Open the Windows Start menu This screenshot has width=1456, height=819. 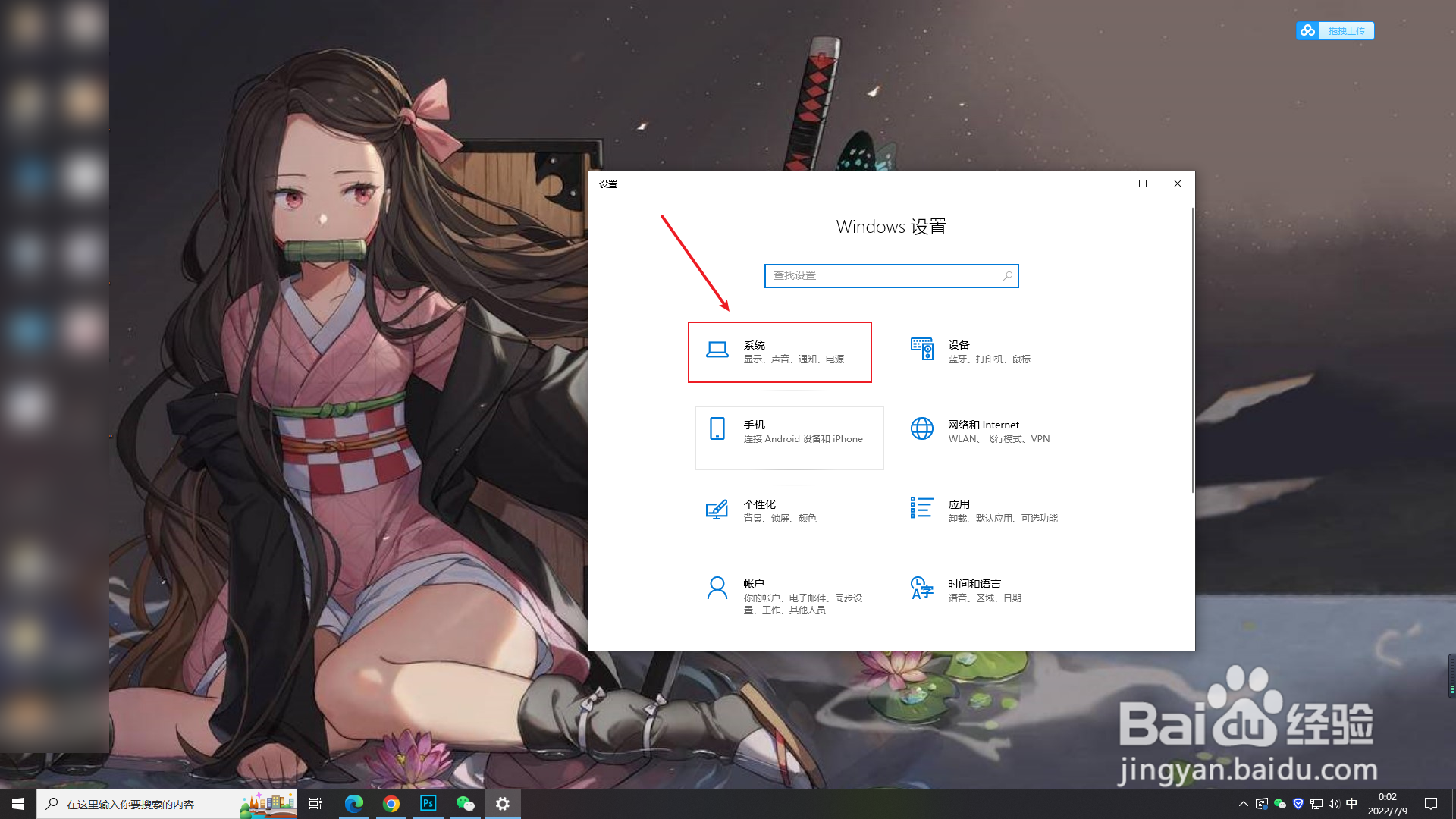(18, 804)
